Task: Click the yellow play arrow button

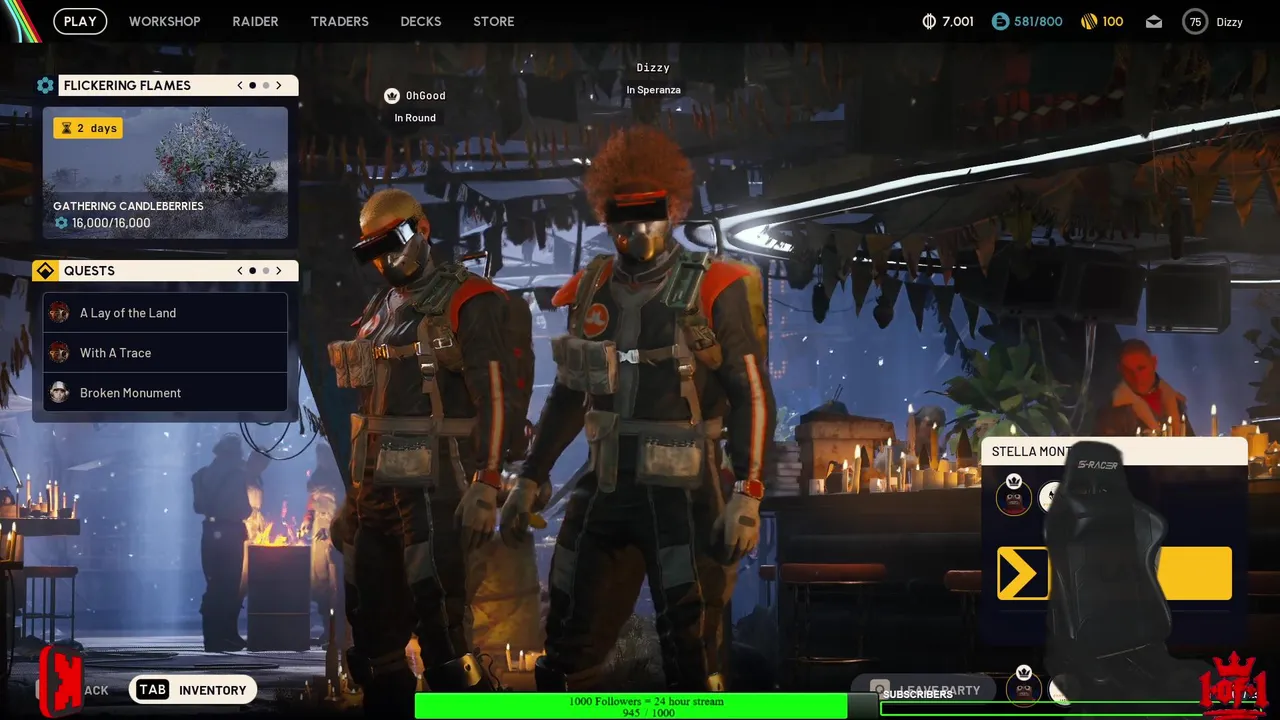Action: [x=1023, y=574]
